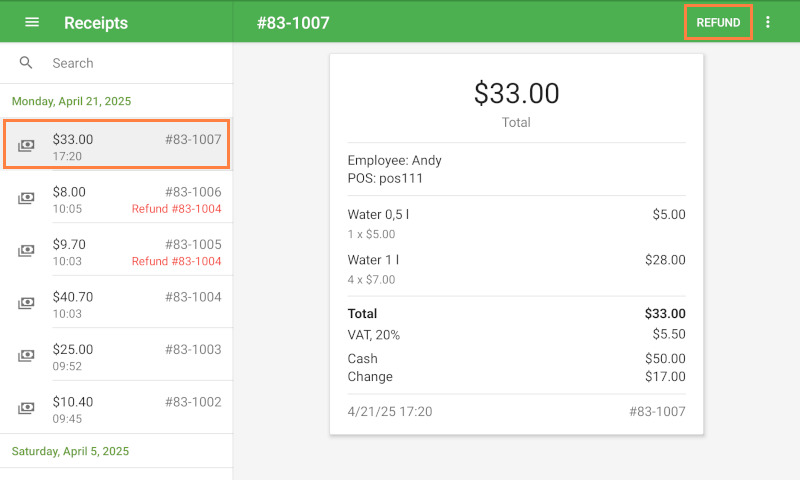This screenshot has width=800, height=480.
Task: Click red Refund #83-1004 label under #83-1006
Action: pyautogui.click(x=176, y=209)
